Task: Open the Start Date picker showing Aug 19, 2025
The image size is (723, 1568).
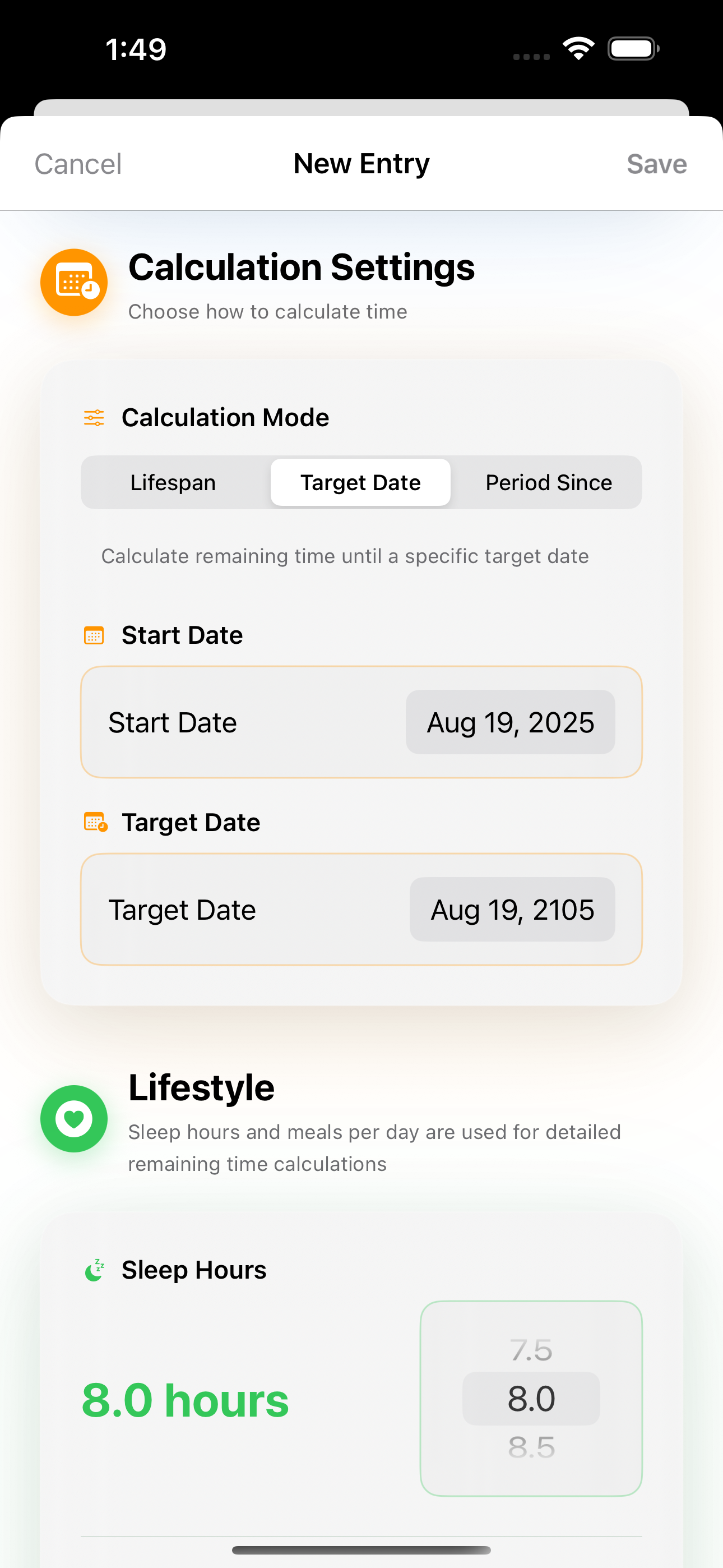Action: point(510,722)
